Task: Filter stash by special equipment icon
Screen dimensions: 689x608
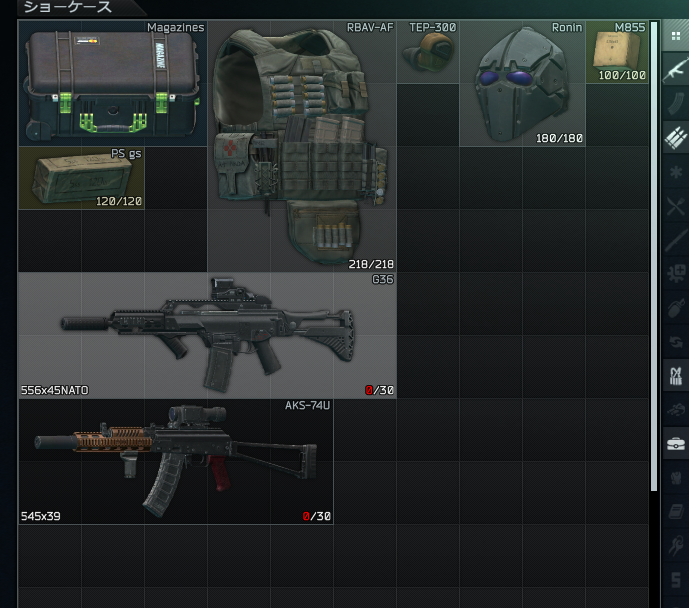Action: (x=676, y=410)
